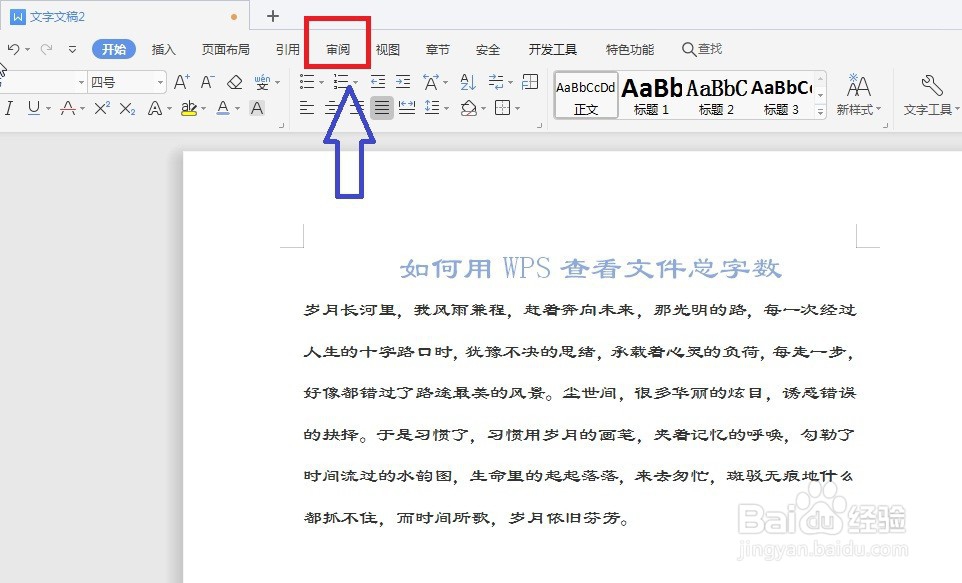Pick the highlight color swatch

[190, 110]
